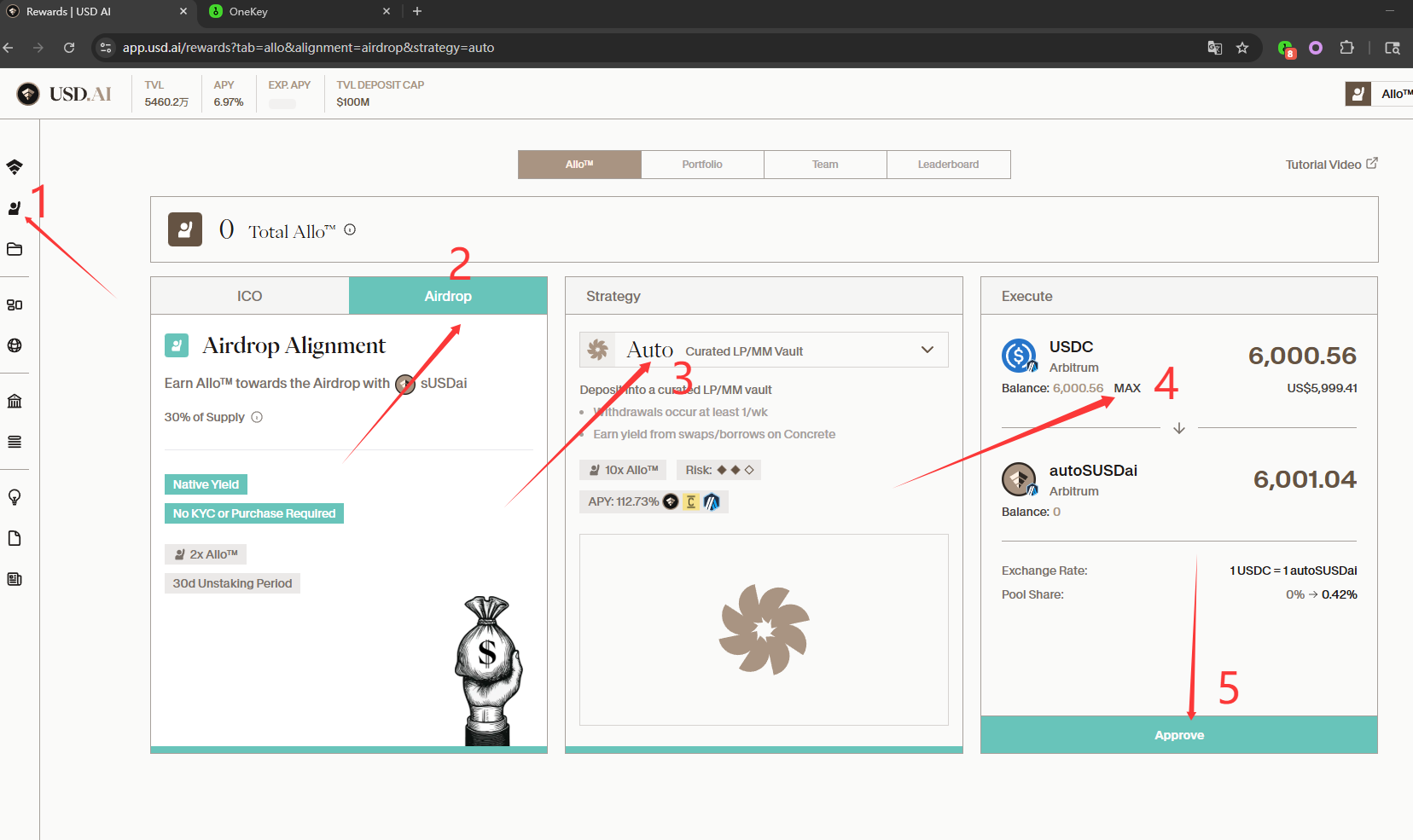Click the 30% of Supply info icon
Image resolution: width=1413 pixels, height=840 pixels.
point(257,417)
